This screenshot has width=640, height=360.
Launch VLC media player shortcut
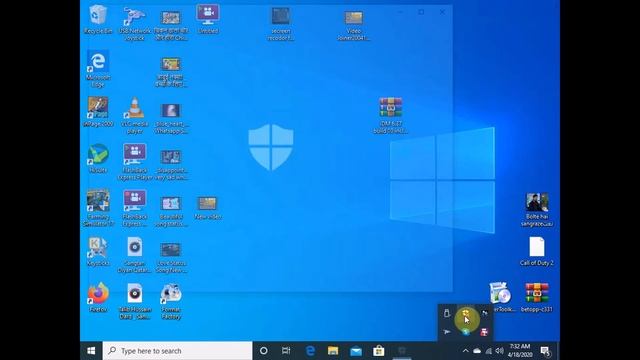click(134, 115)
